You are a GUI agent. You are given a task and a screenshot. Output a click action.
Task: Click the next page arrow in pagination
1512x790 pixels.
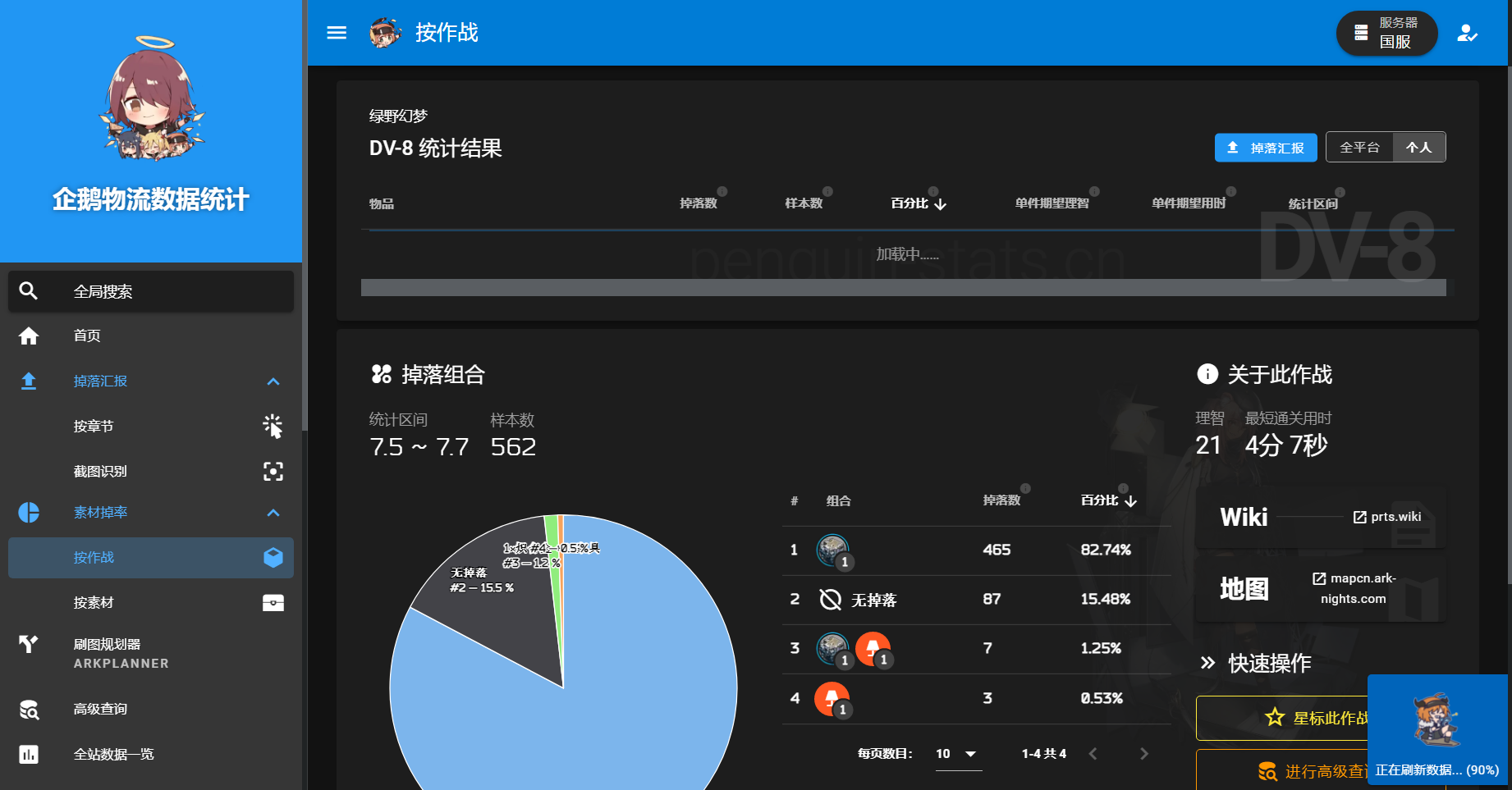click(x=1143, y=754)
